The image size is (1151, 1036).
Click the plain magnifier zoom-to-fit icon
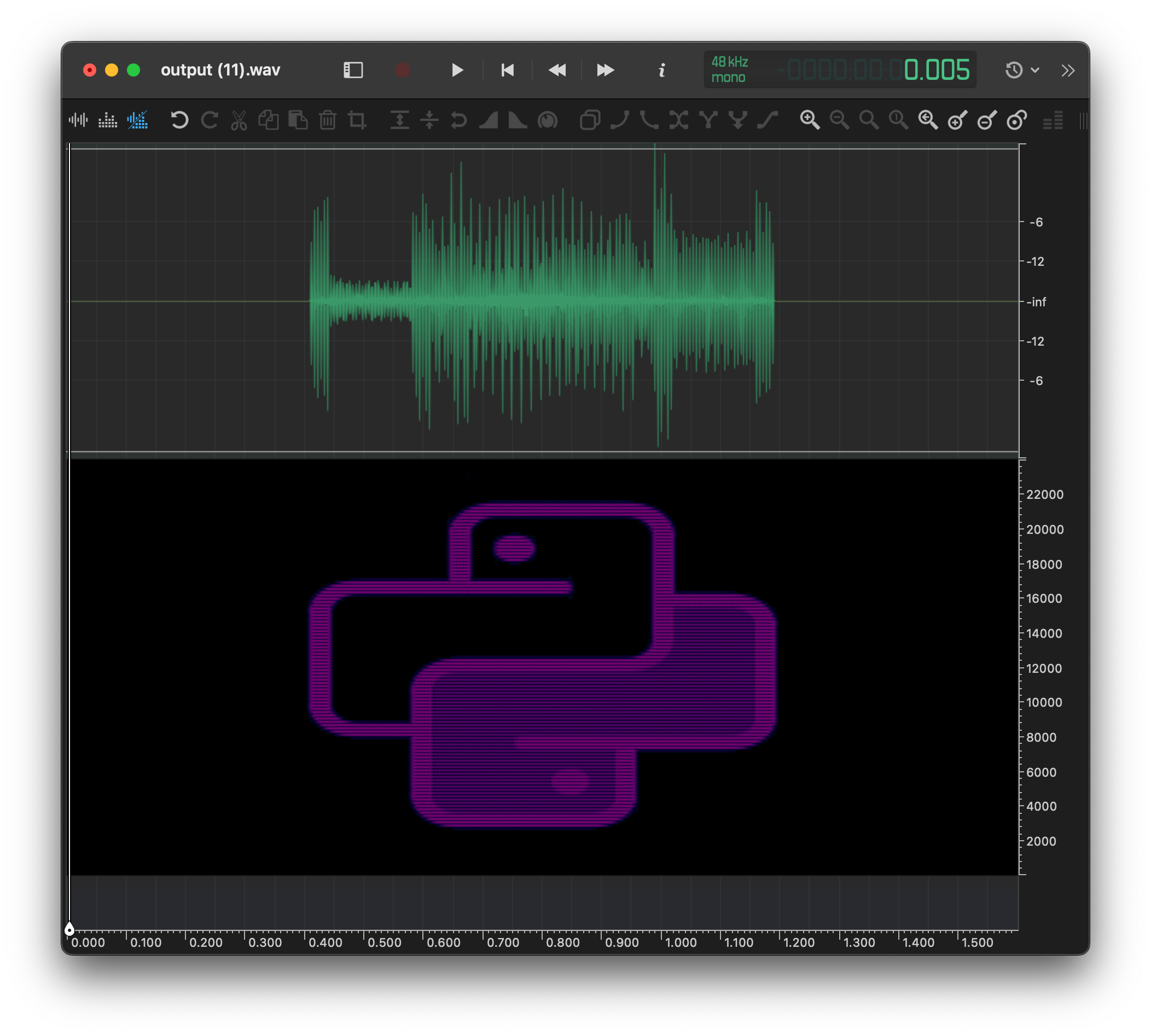point(869,120)
